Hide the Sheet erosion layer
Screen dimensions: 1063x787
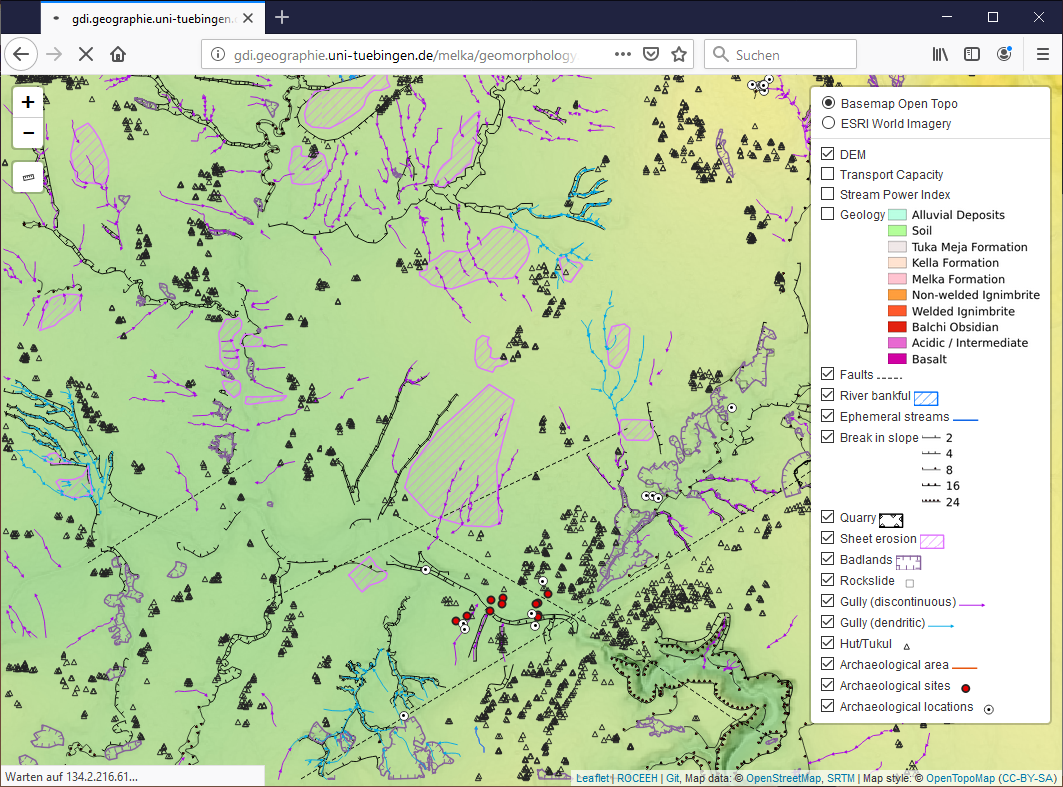point(827,538)
